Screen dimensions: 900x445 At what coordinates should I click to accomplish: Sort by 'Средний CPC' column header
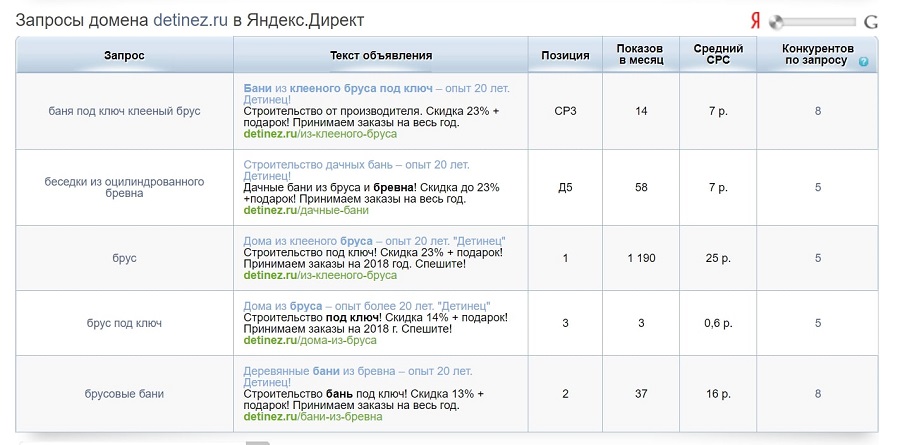tap(718, 55)
